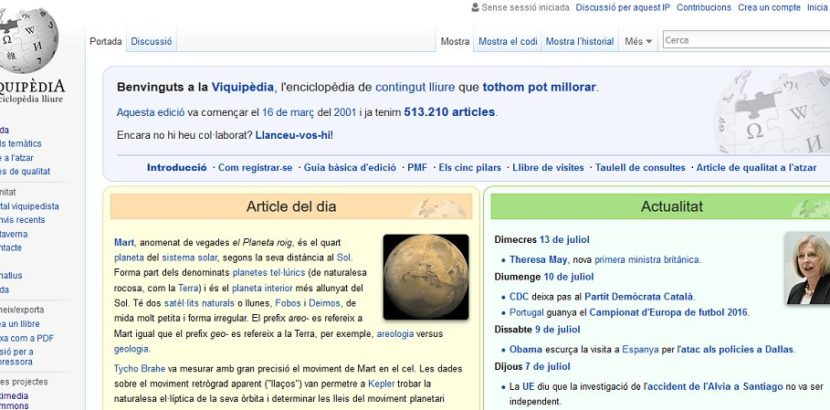Open the Introducció link
Viewport: 830px width, 410px height.
pyautogui.click(x=177, y=168)
